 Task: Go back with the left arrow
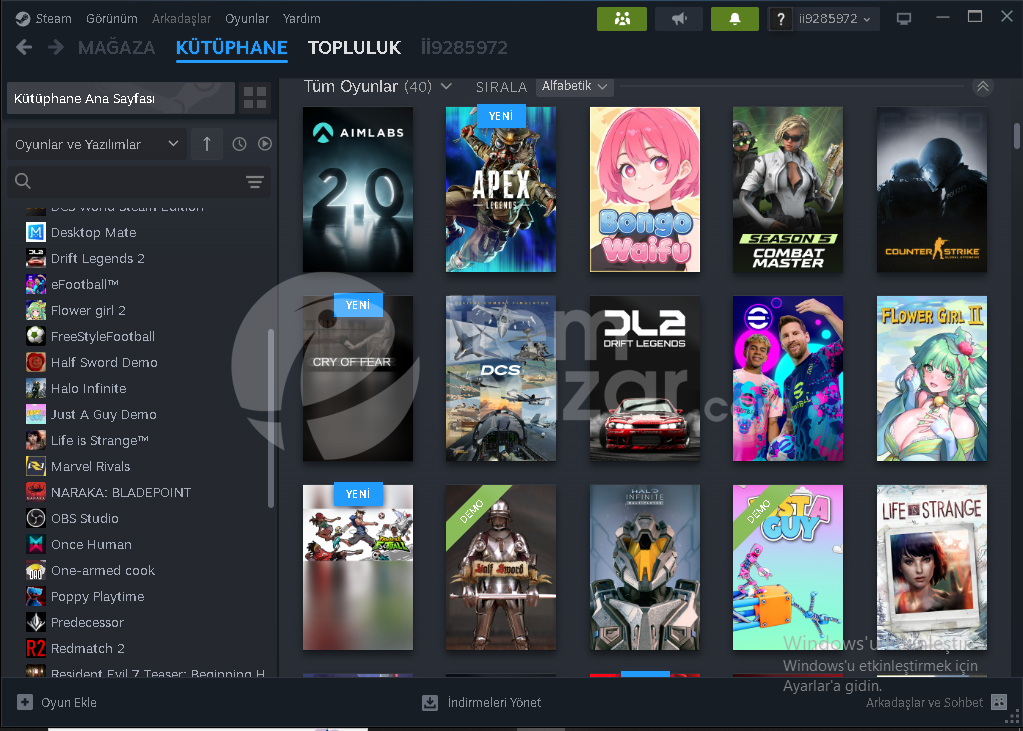pos(24,47)
